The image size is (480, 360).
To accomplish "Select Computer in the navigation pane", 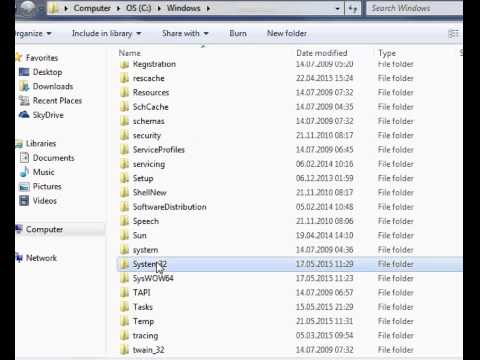I will [x=44, y=229].
